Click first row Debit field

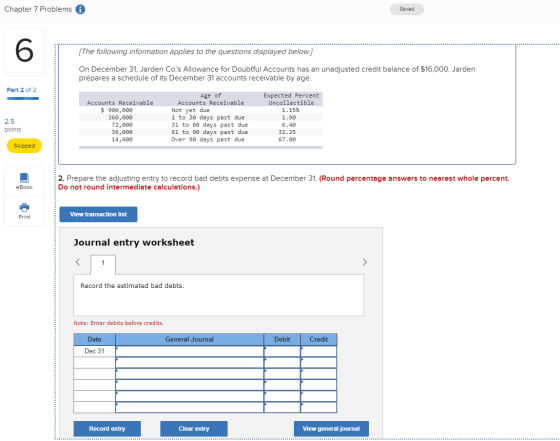point(282,351)
